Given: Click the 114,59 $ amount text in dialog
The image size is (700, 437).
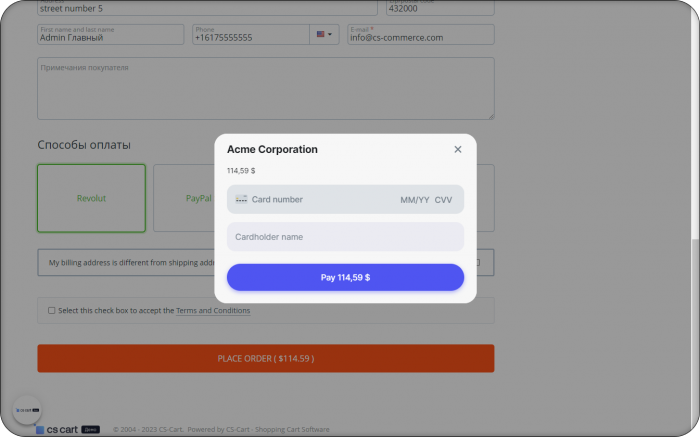Looking at the screenshot, I should tap(241, 171).
